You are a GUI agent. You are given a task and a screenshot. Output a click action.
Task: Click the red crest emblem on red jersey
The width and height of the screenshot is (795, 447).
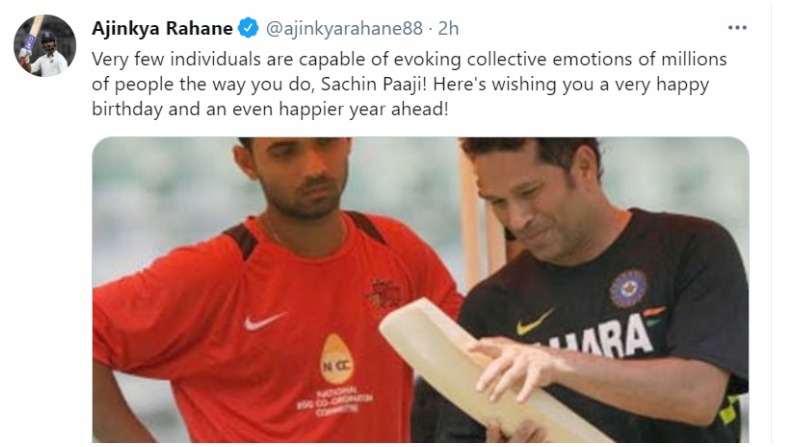coord(384,293)
